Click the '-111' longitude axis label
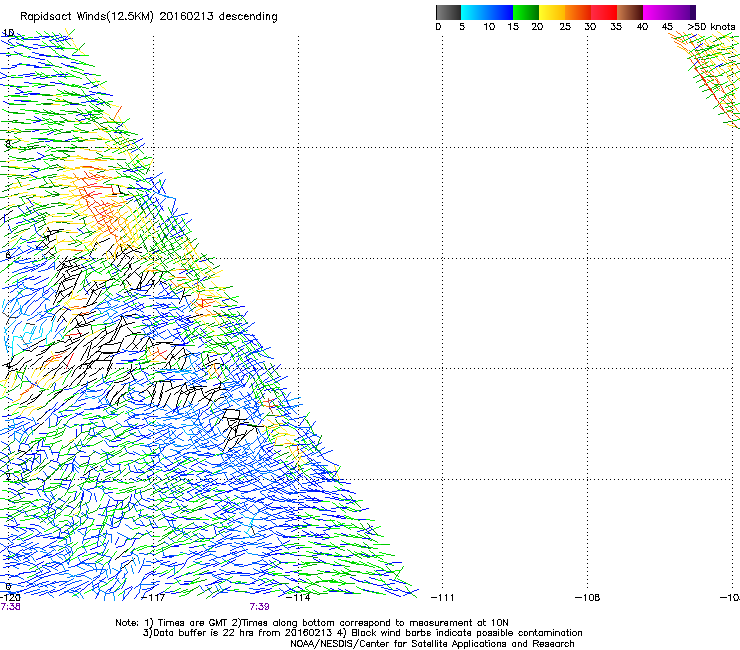Screen dimensions: 740x650 pyautogui.click(x=443, y=598)
